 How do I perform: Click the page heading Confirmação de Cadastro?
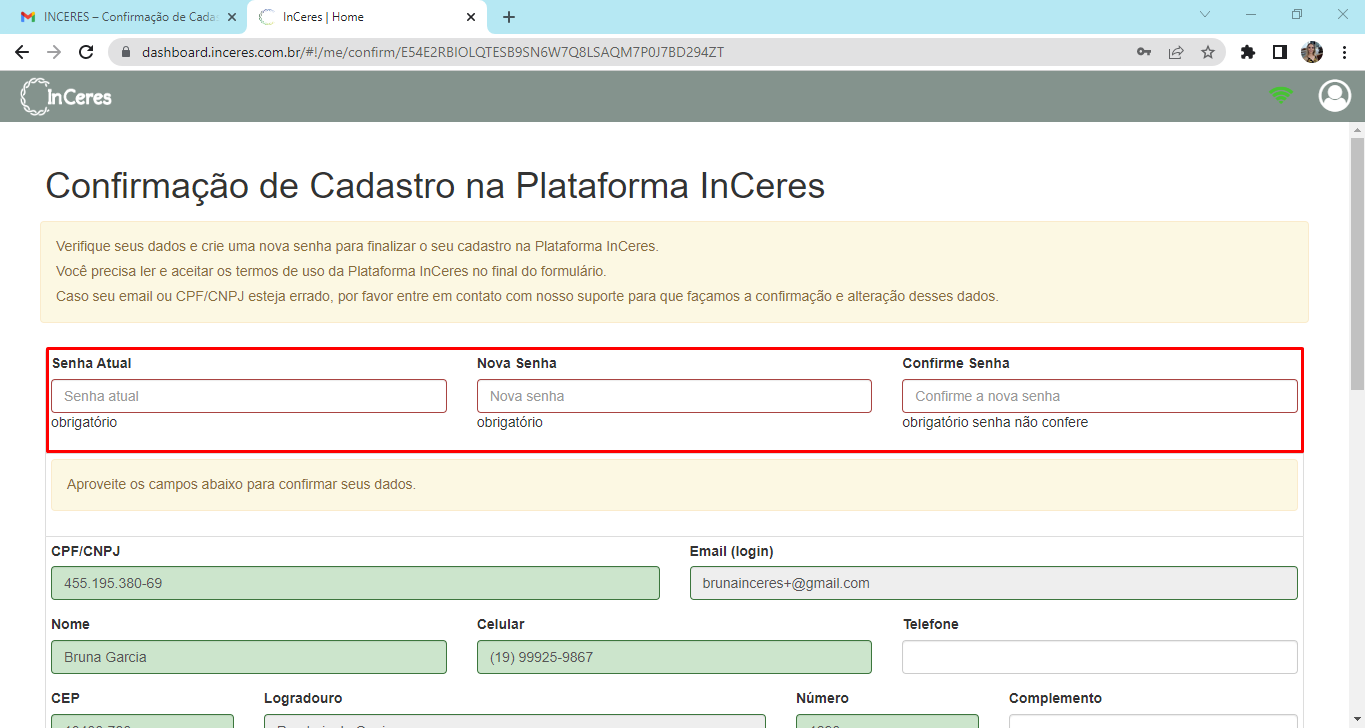click(435, 186)
